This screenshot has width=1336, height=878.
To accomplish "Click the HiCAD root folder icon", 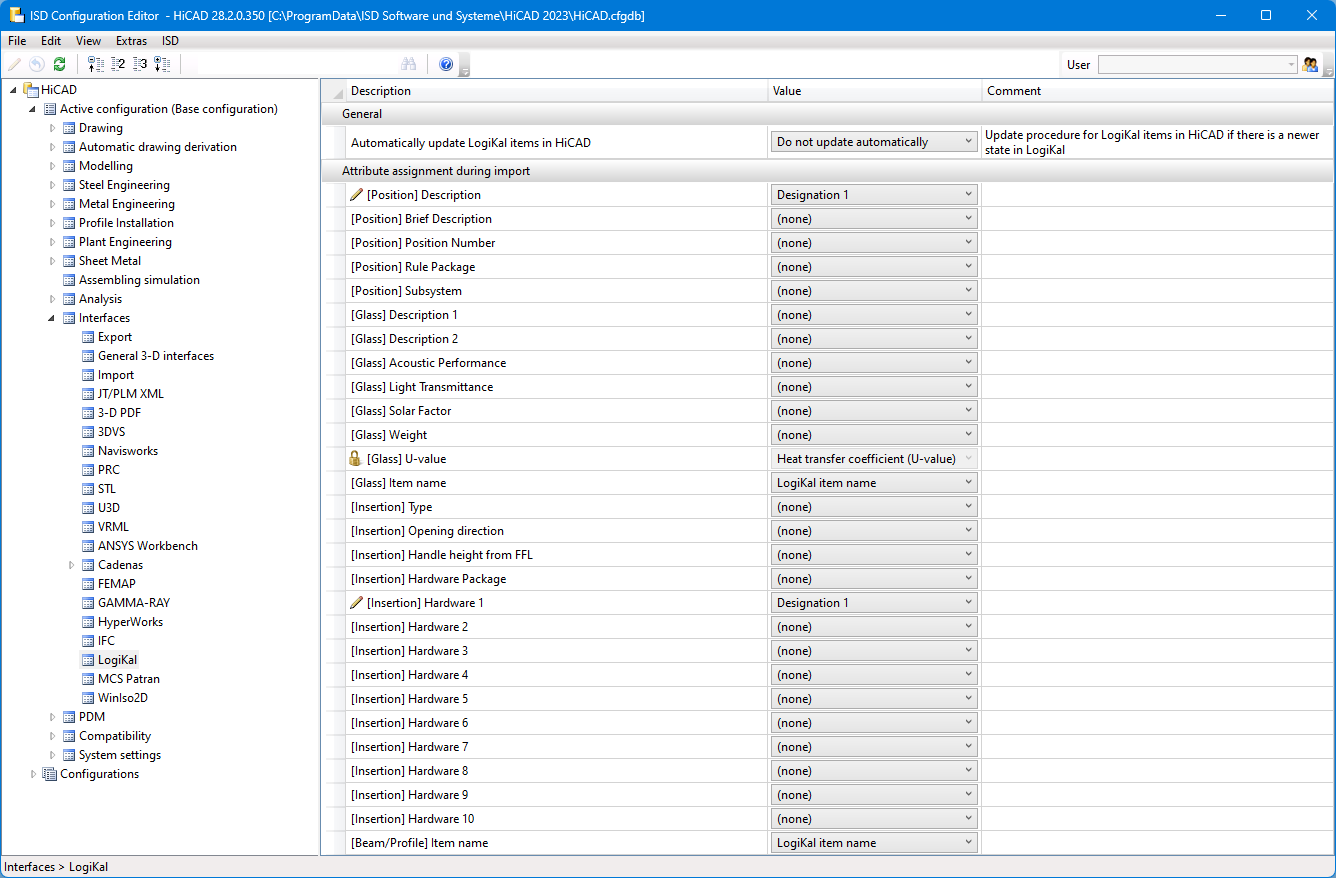I will (31, 90).
